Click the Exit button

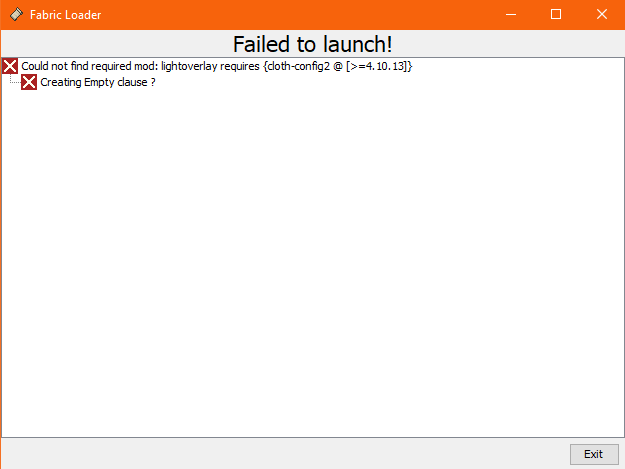point(594,454)
